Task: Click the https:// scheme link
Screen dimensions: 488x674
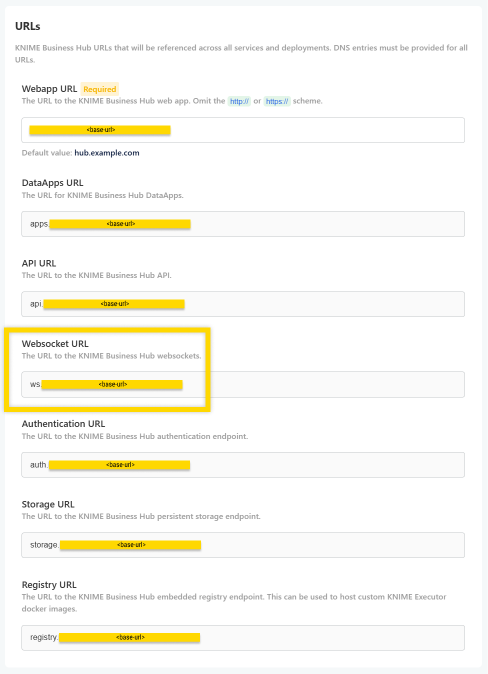Action: point(277,101)
